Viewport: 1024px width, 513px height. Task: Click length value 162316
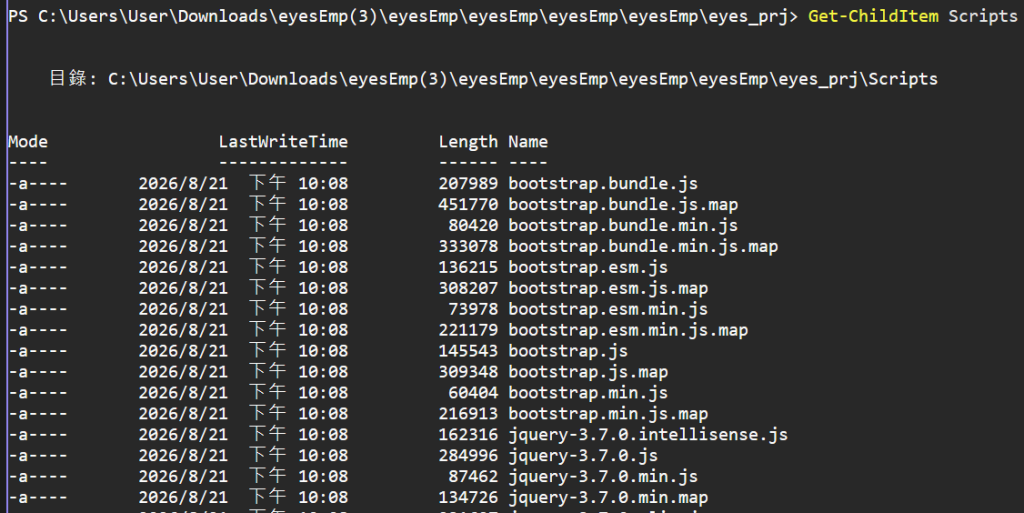[468, 434]
